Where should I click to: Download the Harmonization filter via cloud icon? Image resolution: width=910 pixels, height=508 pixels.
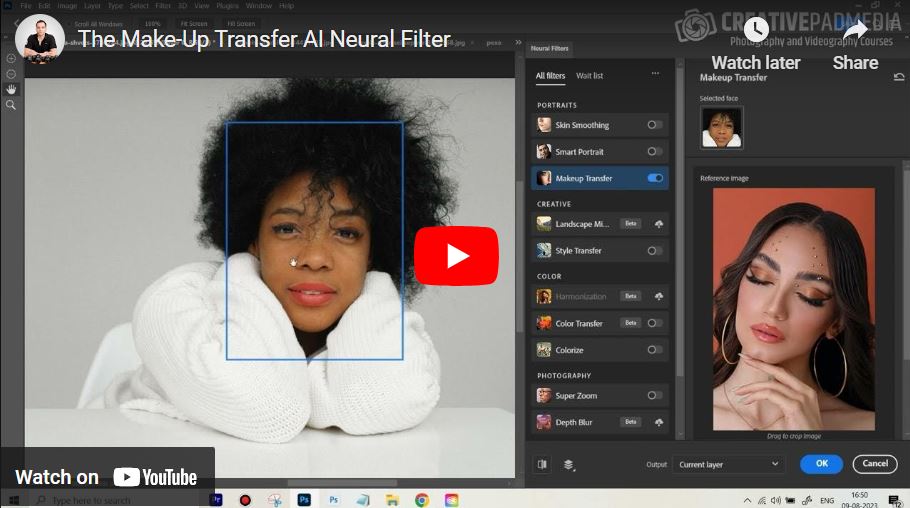click(x=659, y=297)
